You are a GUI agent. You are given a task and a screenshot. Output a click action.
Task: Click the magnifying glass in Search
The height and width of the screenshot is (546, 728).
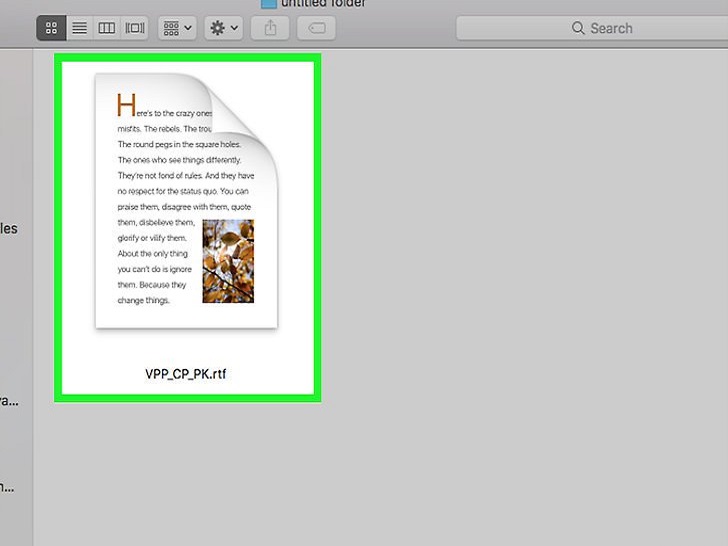tap(578, 28)
